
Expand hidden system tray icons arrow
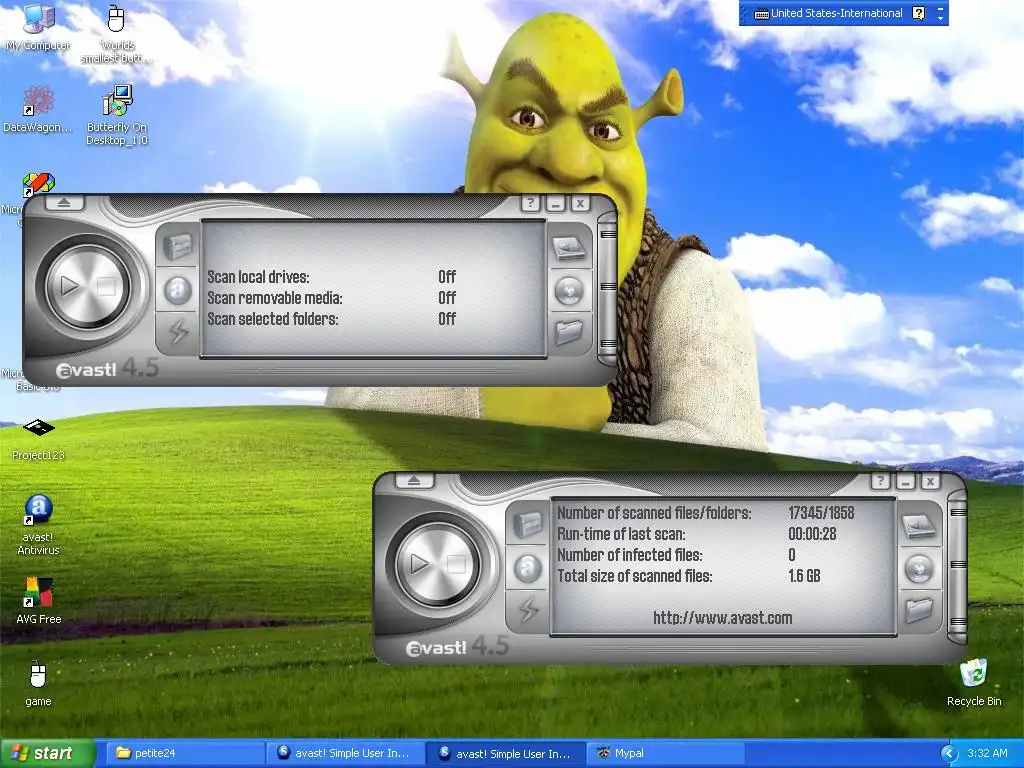click(949, 753)
